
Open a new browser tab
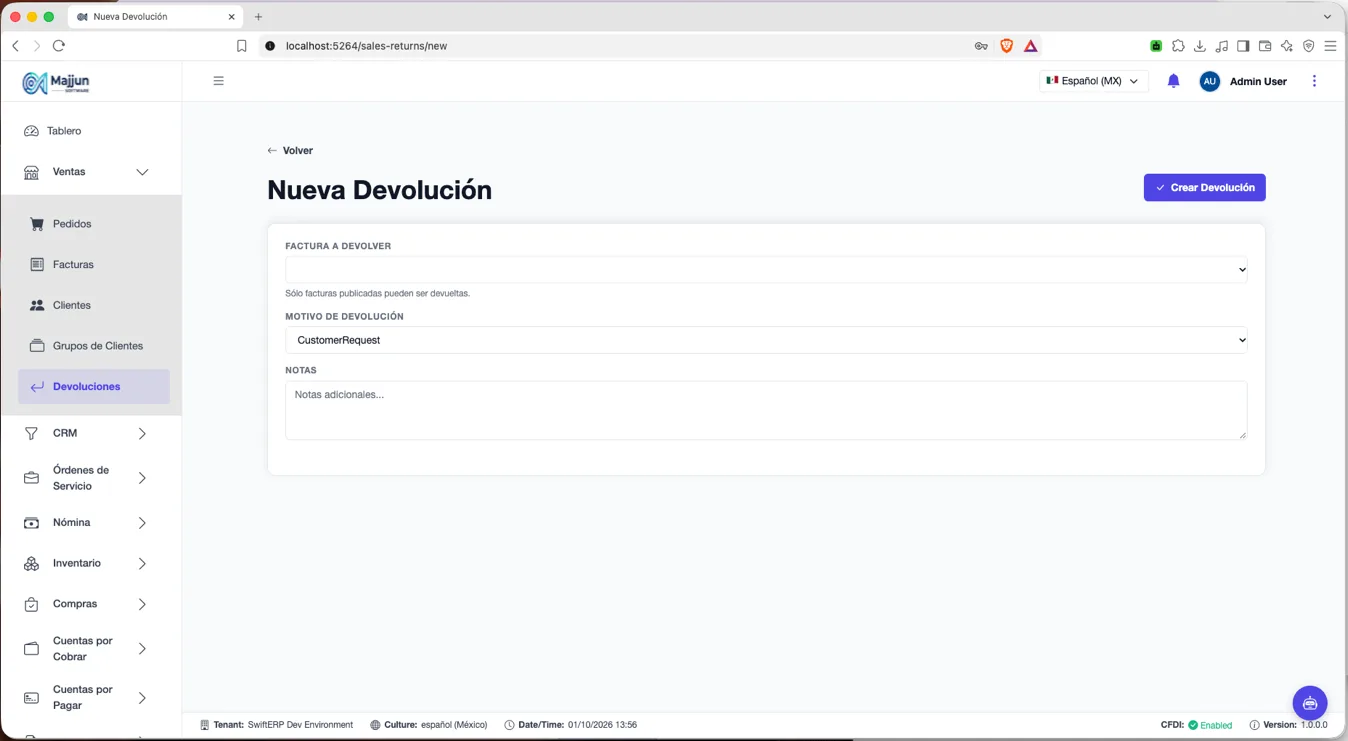coord(258,17)
